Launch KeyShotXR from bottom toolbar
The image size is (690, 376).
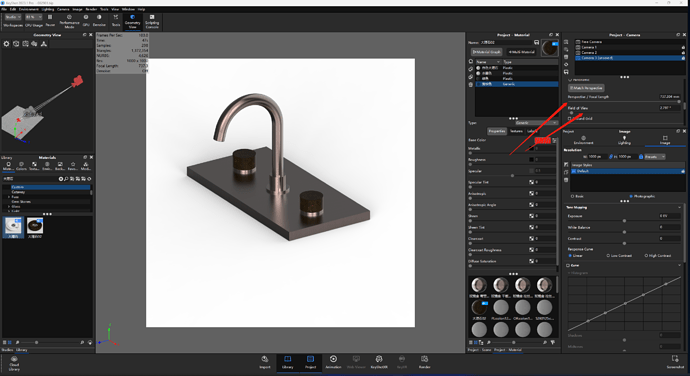[x=378, y=362]
